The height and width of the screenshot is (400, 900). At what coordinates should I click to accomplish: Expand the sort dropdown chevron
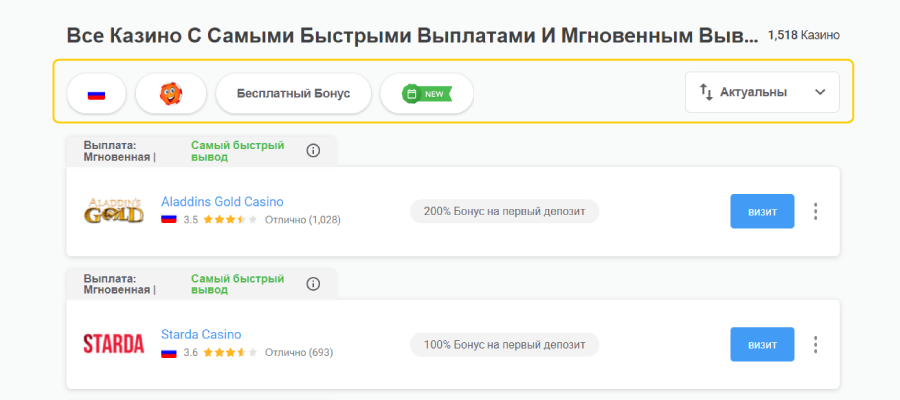(x=820, y=92)
